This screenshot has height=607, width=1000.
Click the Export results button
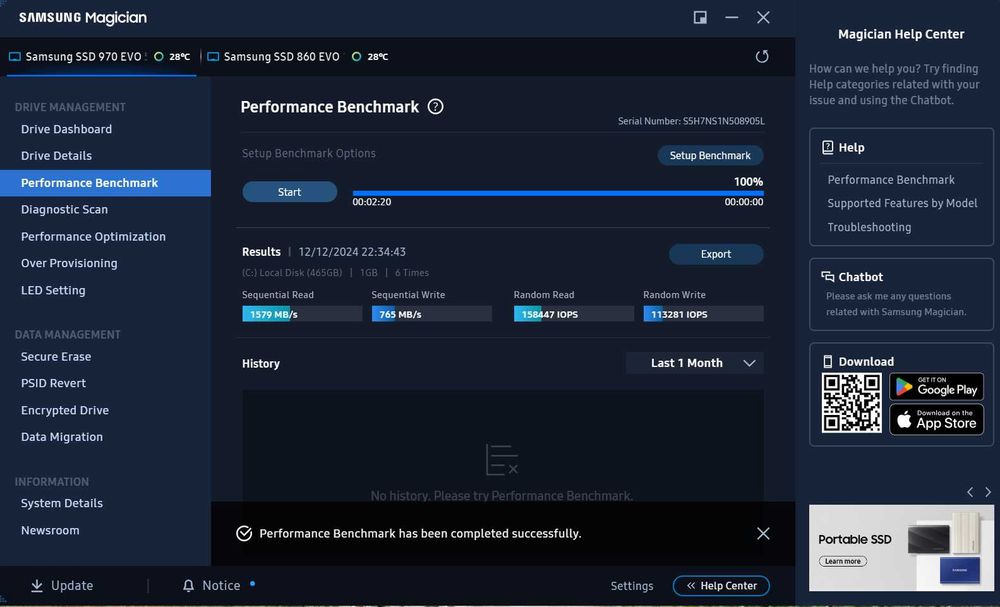716,254
